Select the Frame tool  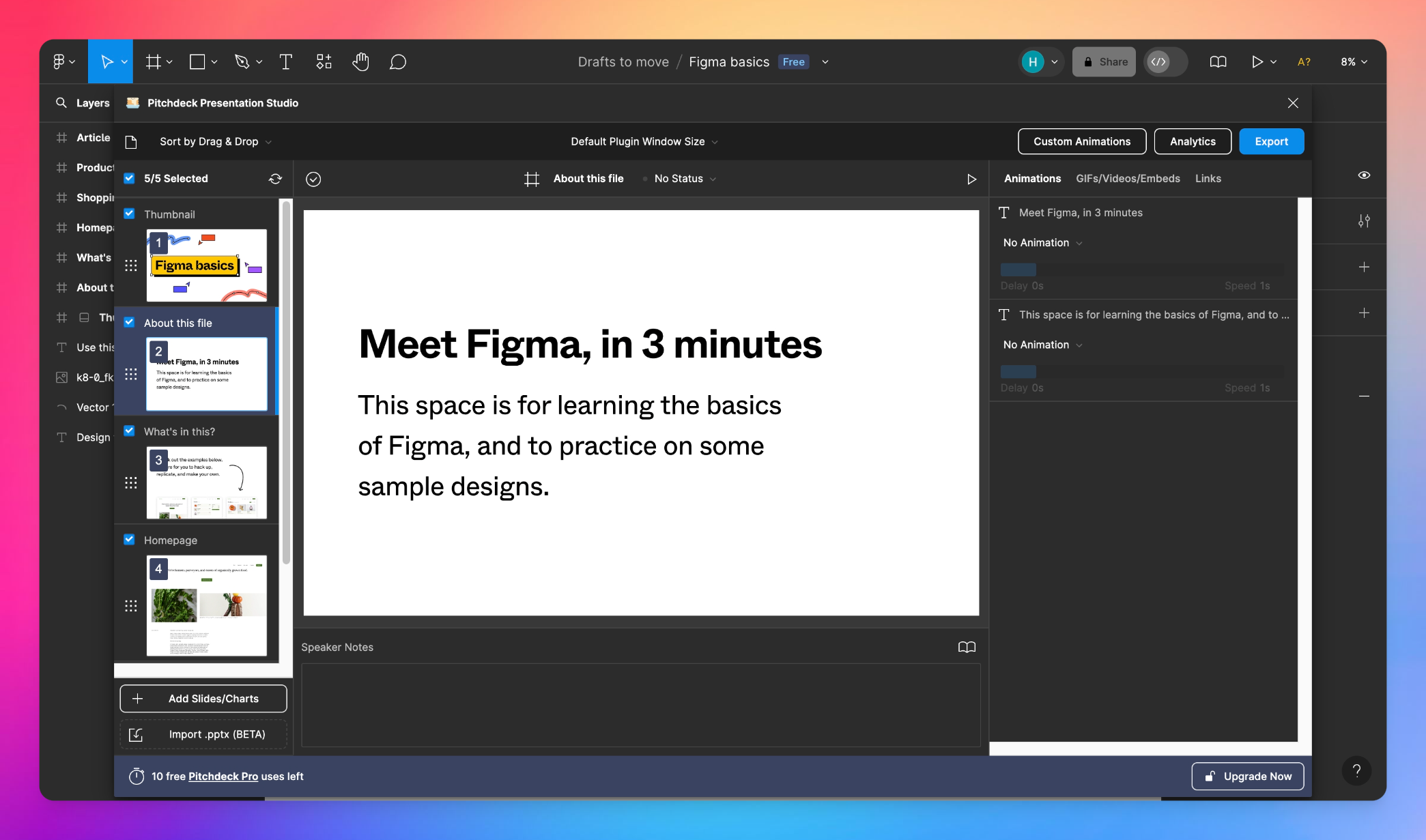point(154,62)
